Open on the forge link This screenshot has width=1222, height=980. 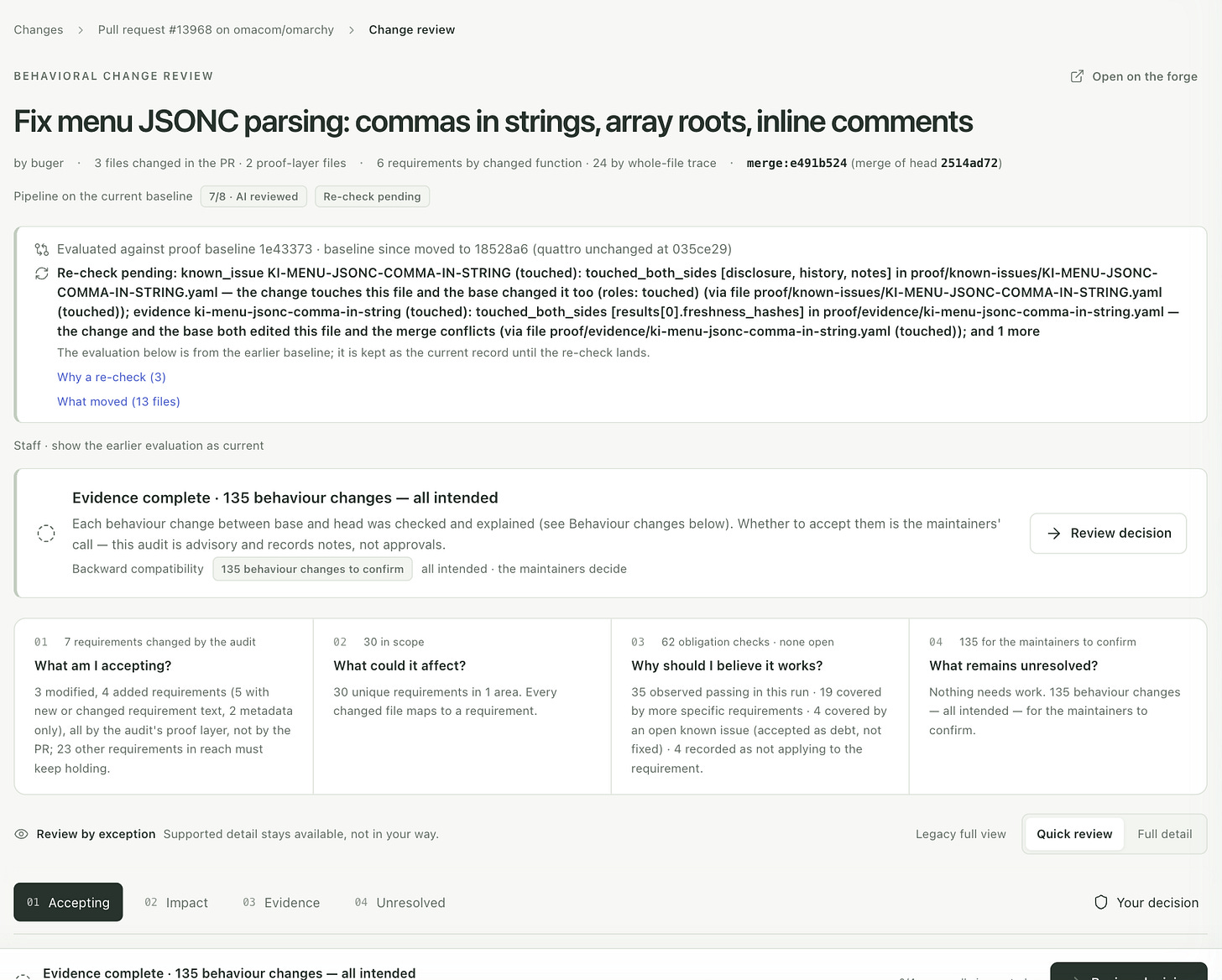tap(1134, 76)
